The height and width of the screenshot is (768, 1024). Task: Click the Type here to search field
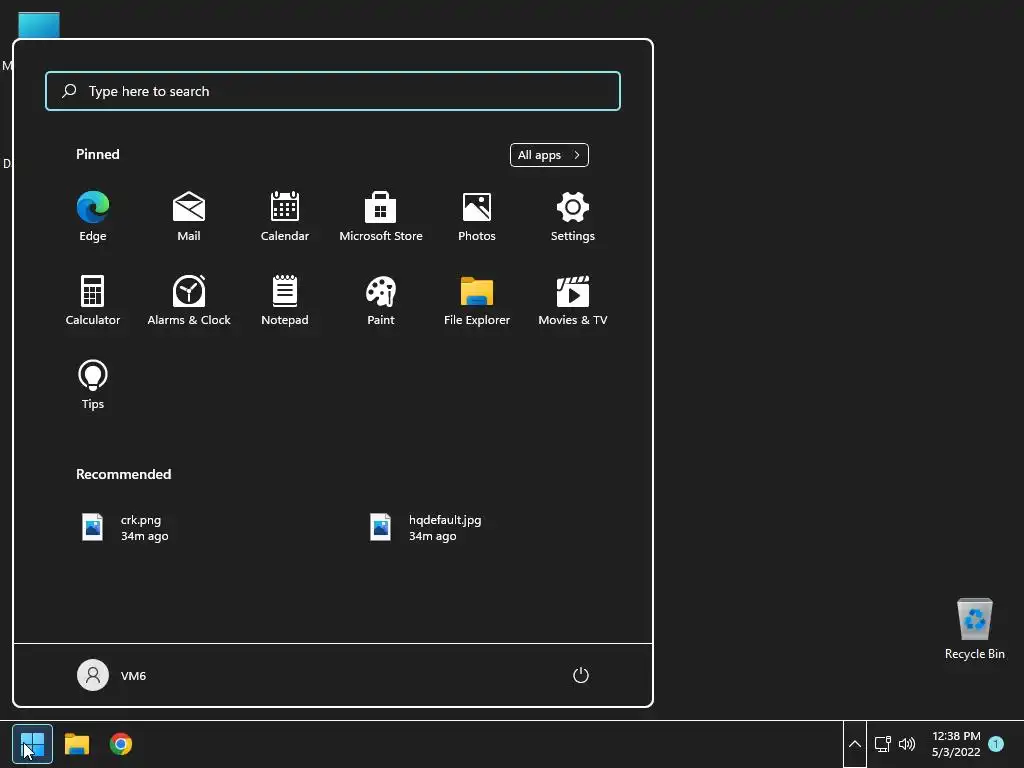click(333, 91)
